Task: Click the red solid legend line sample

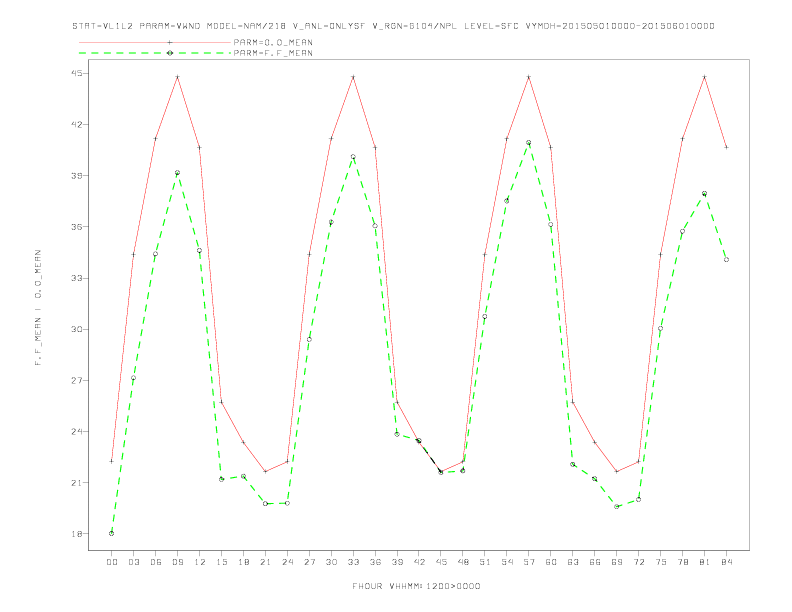Action: click(x=155, y=42)
